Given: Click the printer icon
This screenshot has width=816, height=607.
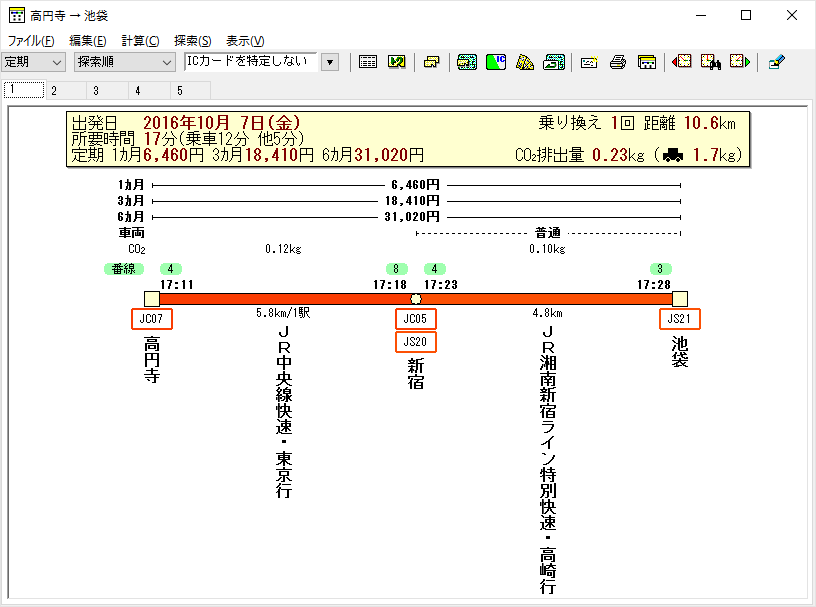Looking at the screenshot, I should click(x=618, y=62).
